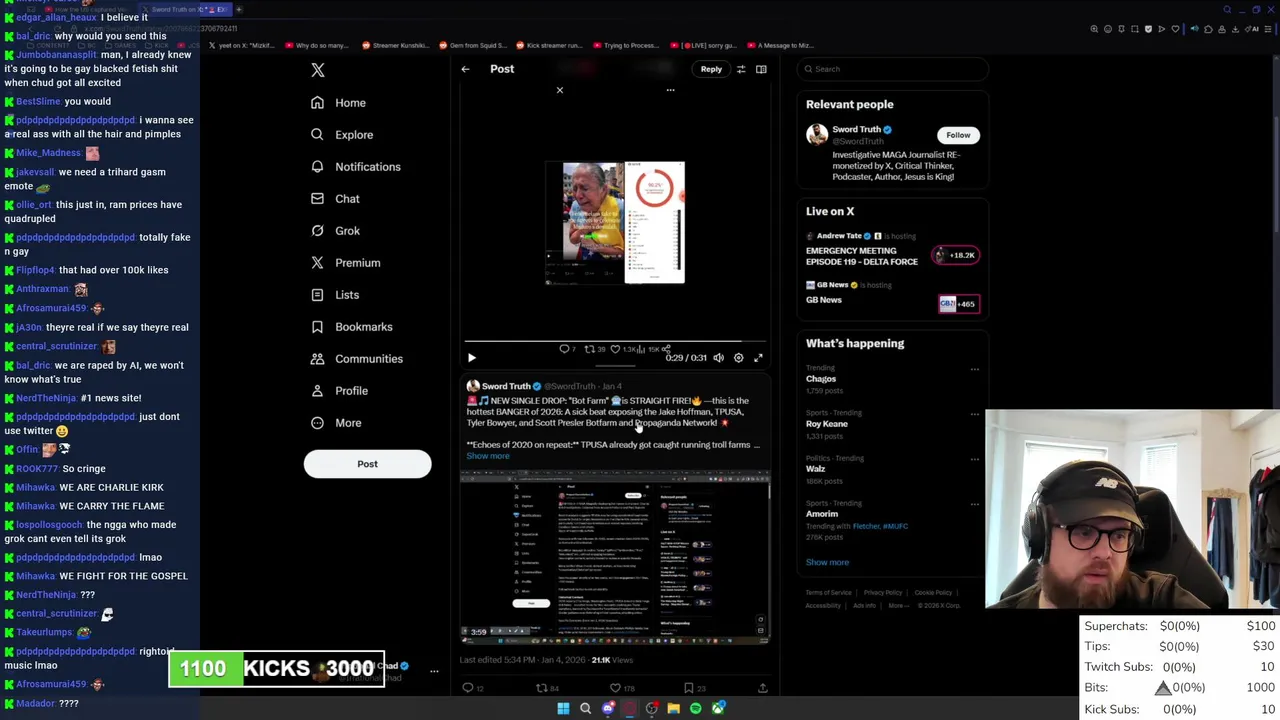The width and height of the screenshot is (1280, 720).
Task: Follow Sword Truth with the Follow button
Action: pyautogui.click(x=958, y=135)
